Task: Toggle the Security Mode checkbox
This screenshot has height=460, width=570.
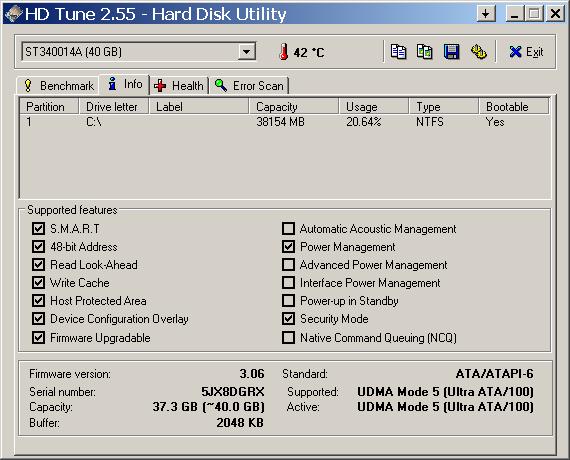Action: [288, 319]
